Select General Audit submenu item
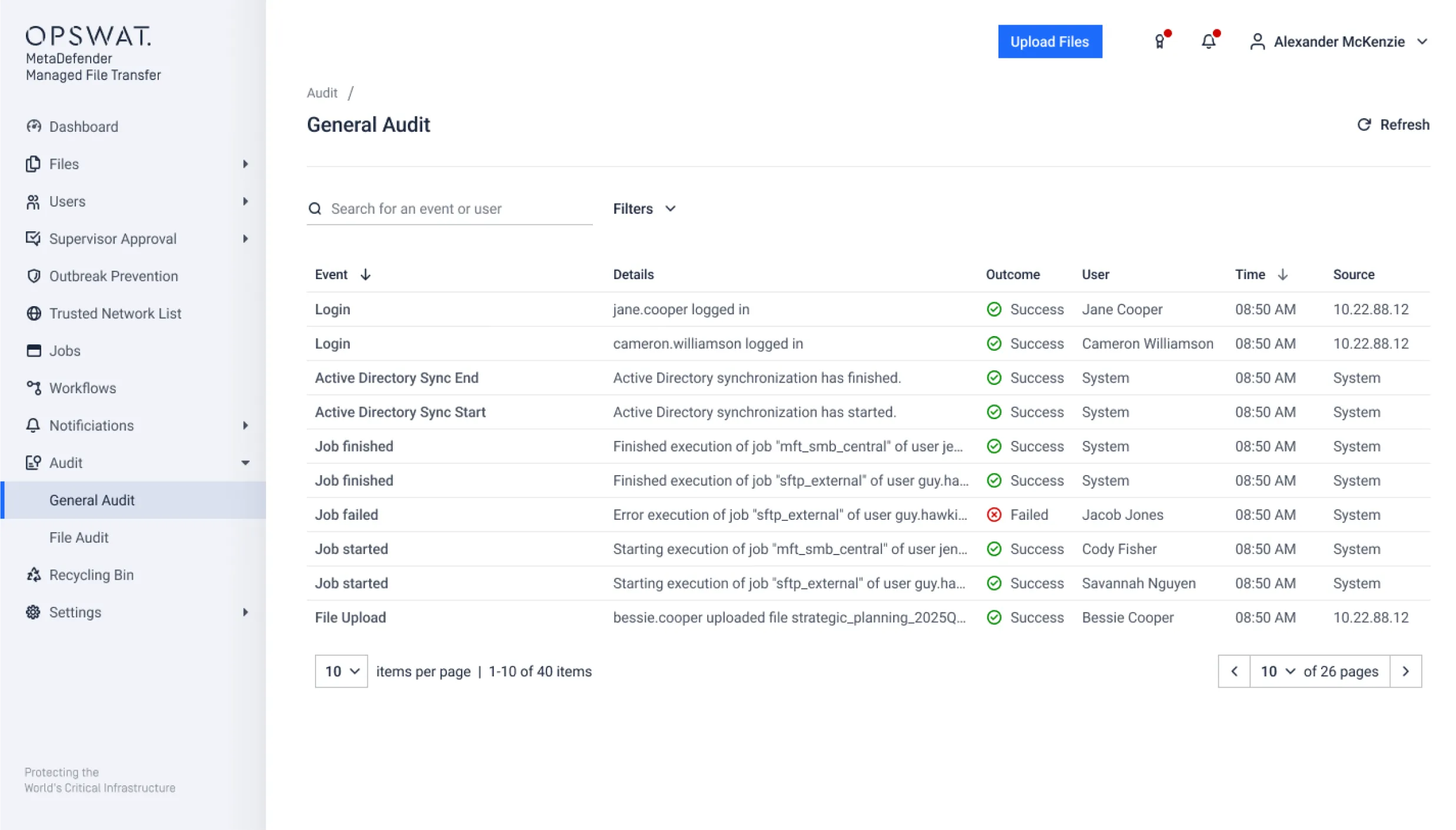 [x=92, y=500]
